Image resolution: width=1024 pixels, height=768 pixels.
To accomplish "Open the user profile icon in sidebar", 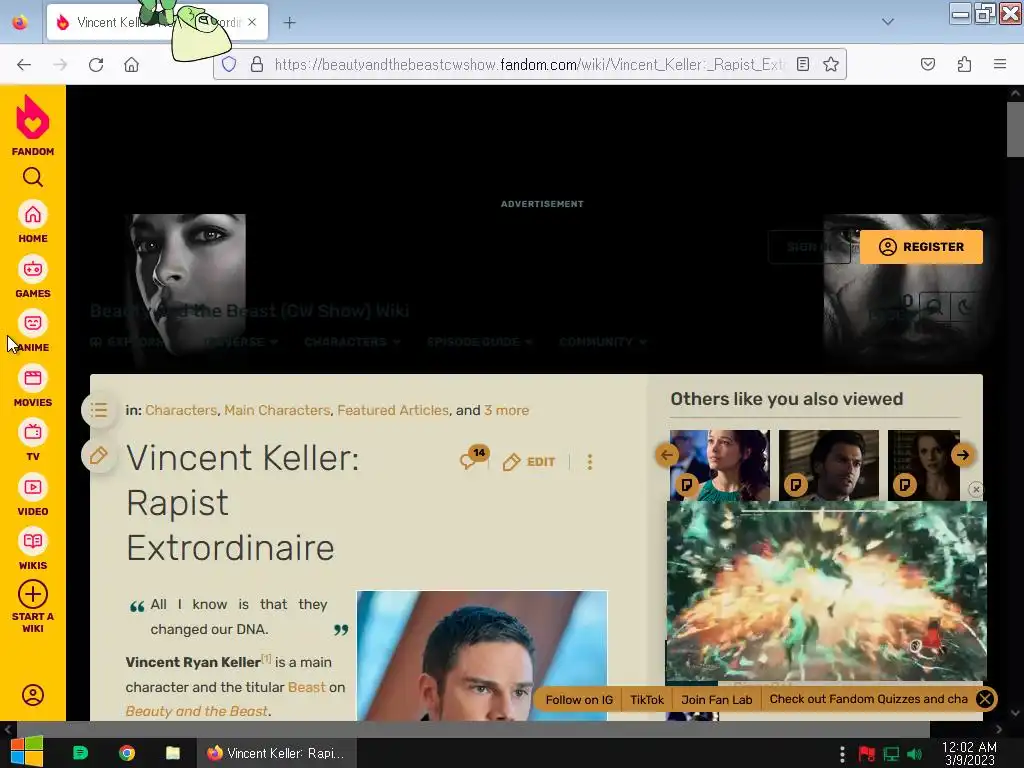I will coord(33,695).
